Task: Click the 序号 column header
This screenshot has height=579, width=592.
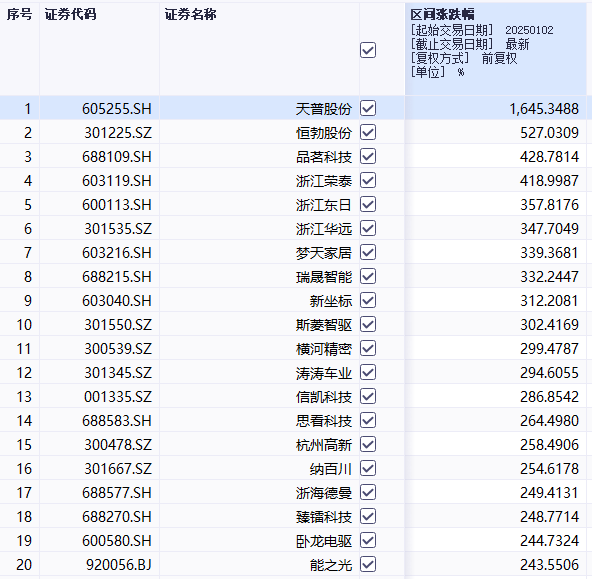Action: click(x=19, y=14)
